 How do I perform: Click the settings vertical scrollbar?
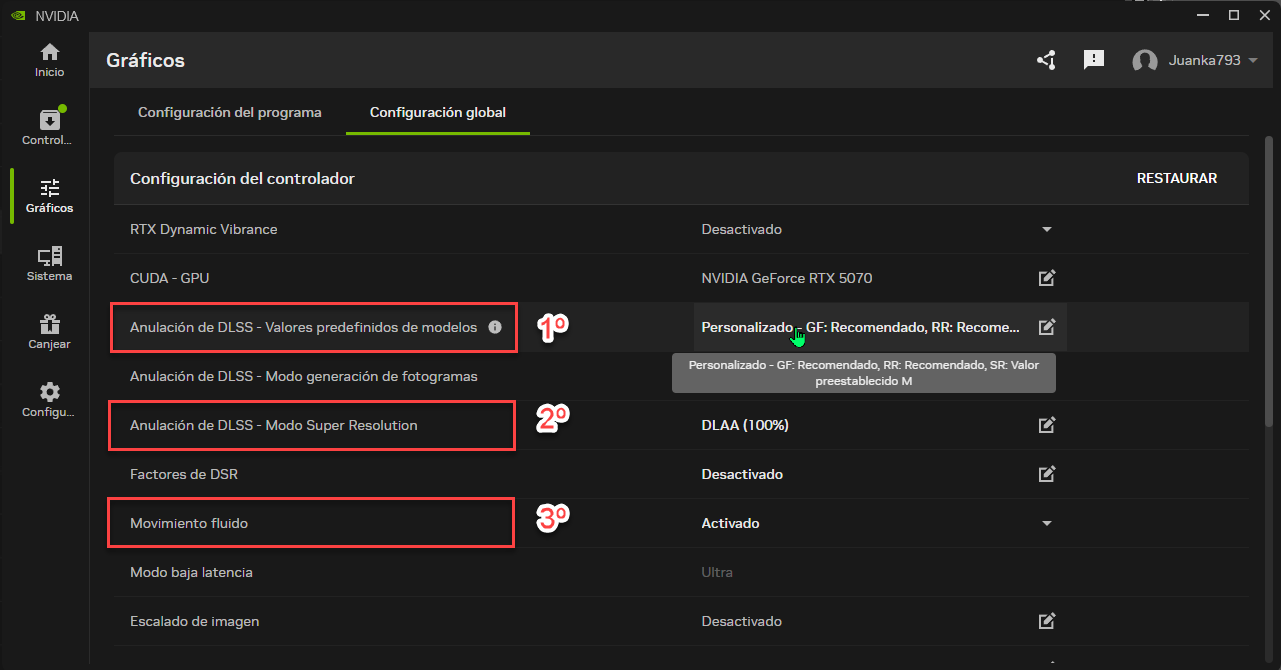1269,282
